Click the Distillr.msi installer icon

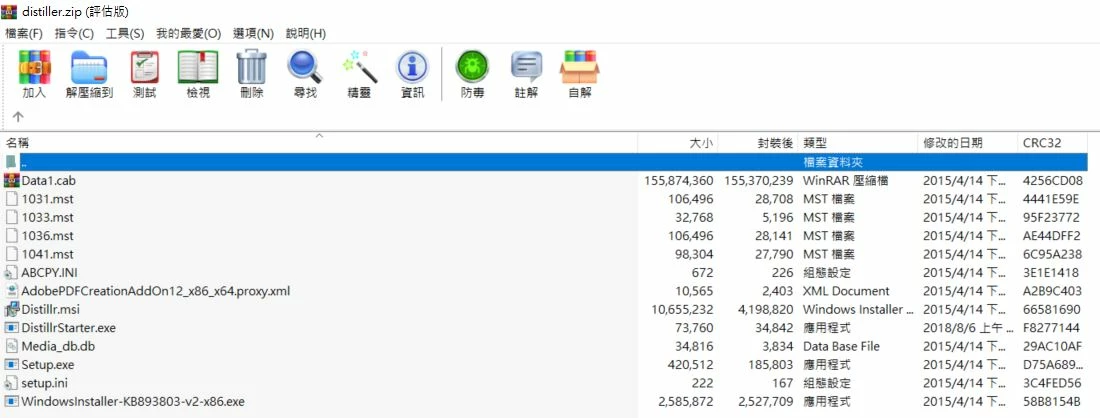pyautogui.click(x=12, y=309)
